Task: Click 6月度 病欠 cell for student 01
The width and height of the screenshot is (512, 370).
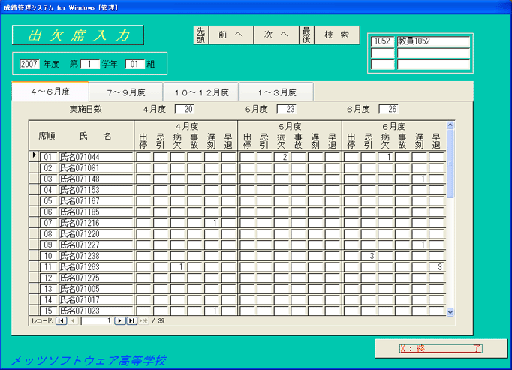Action: (x=385, y=157)
